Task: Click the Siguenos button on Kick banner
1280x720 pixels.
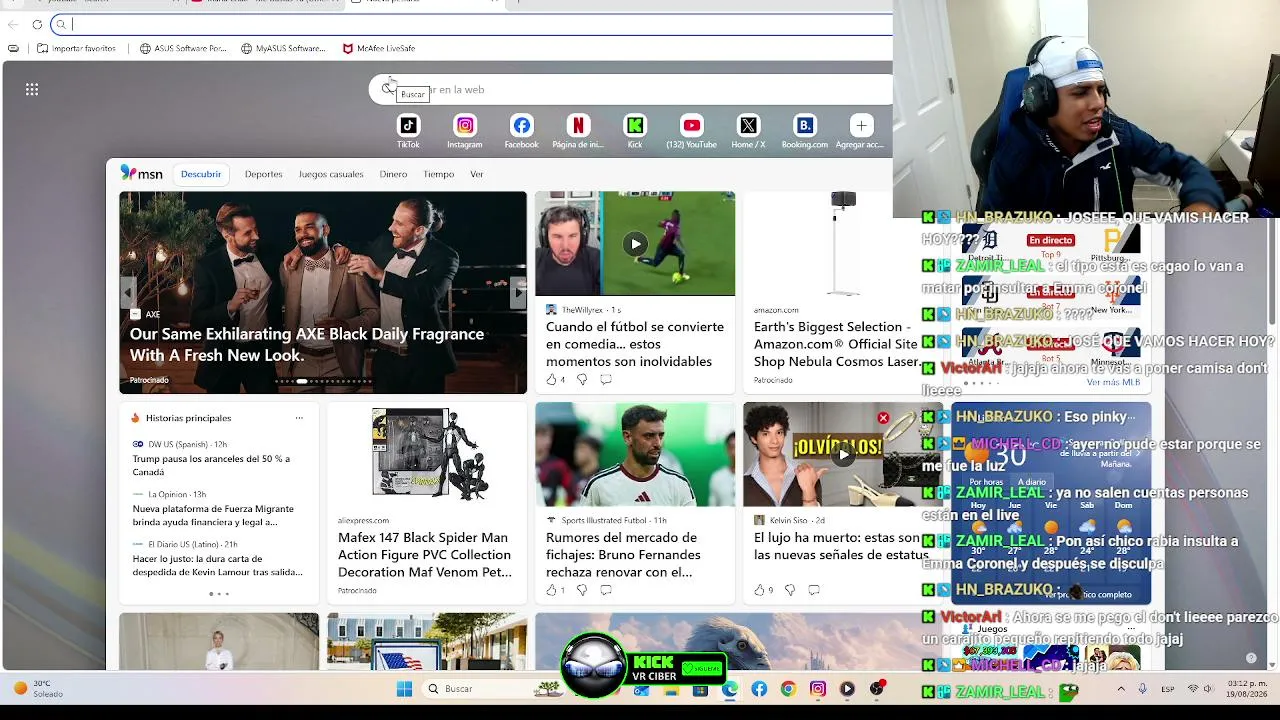Action: 700,669
